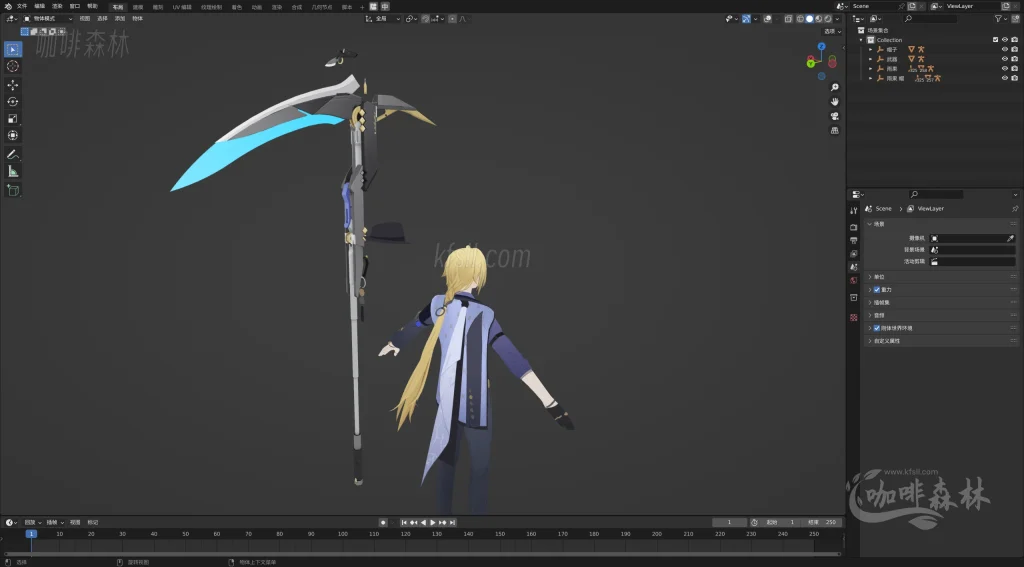Viewport: 1024px width, 567px height.
Task: Collapse the Collection tree item
Action: tap(861, 40)
